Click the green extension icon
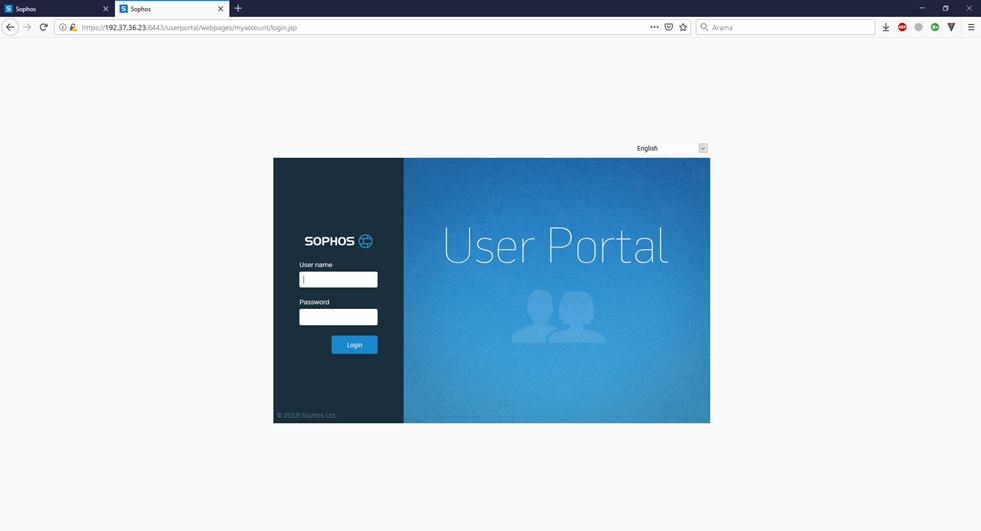Viewport: 981px width, 531px height. tap(935, 27)
